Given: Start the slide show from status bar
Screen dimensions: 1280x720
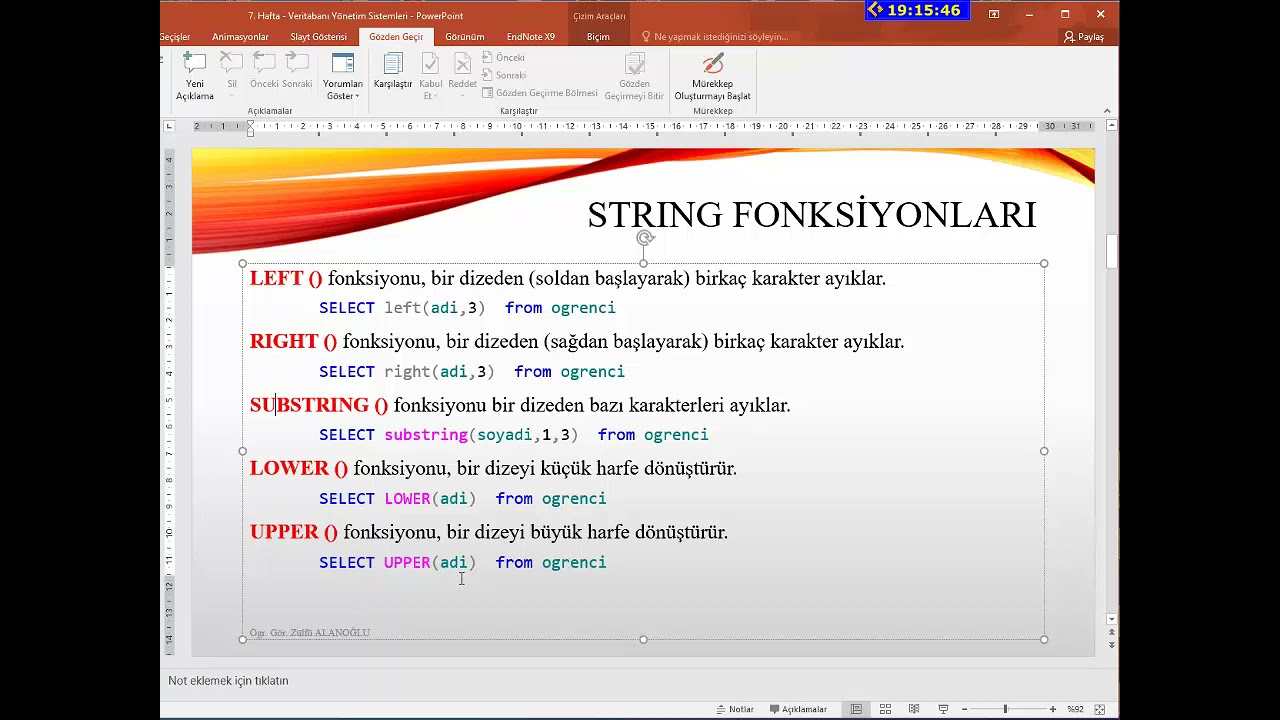Looking at the screenshot, I should point(943,709).
